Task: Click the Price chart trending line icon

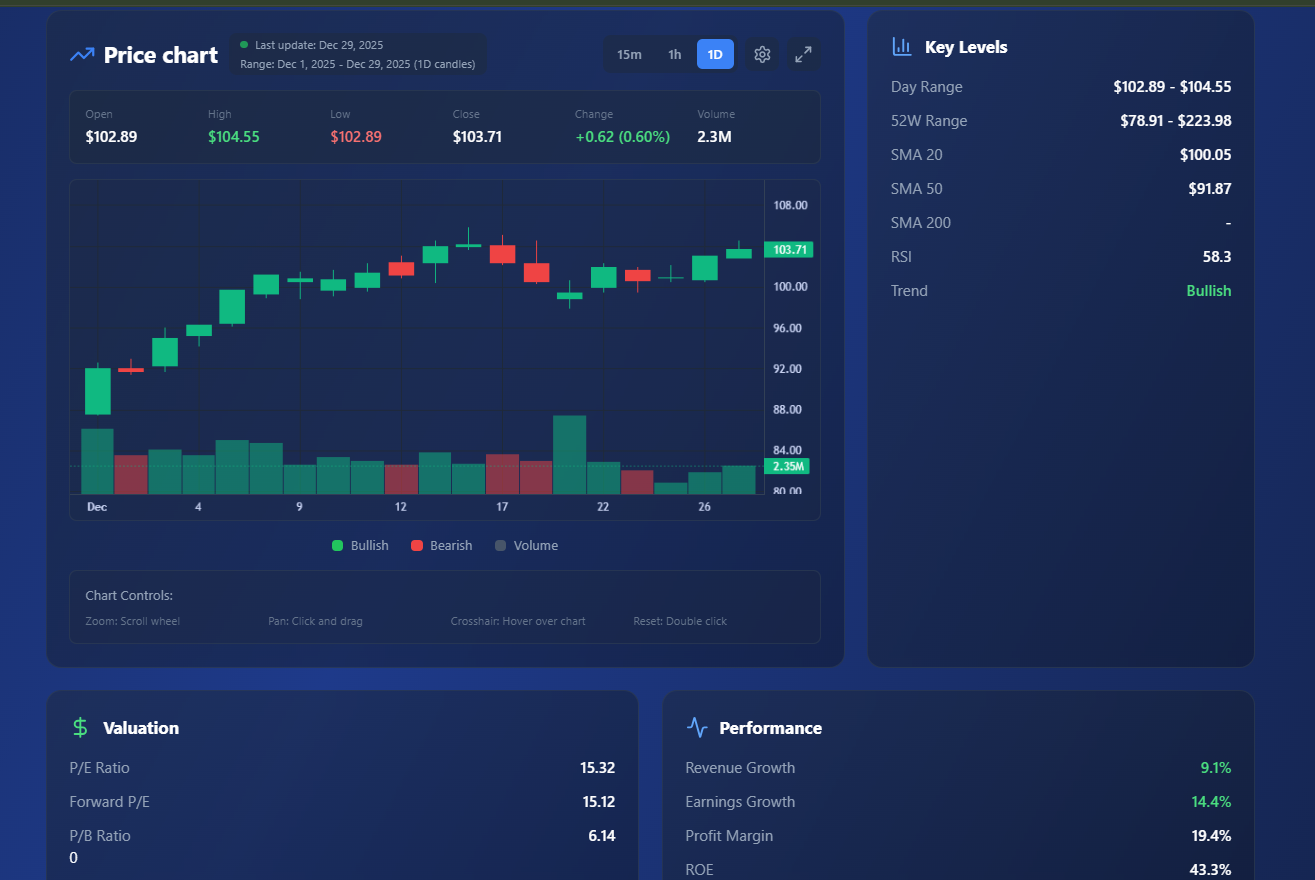Action: coord(82,55)
